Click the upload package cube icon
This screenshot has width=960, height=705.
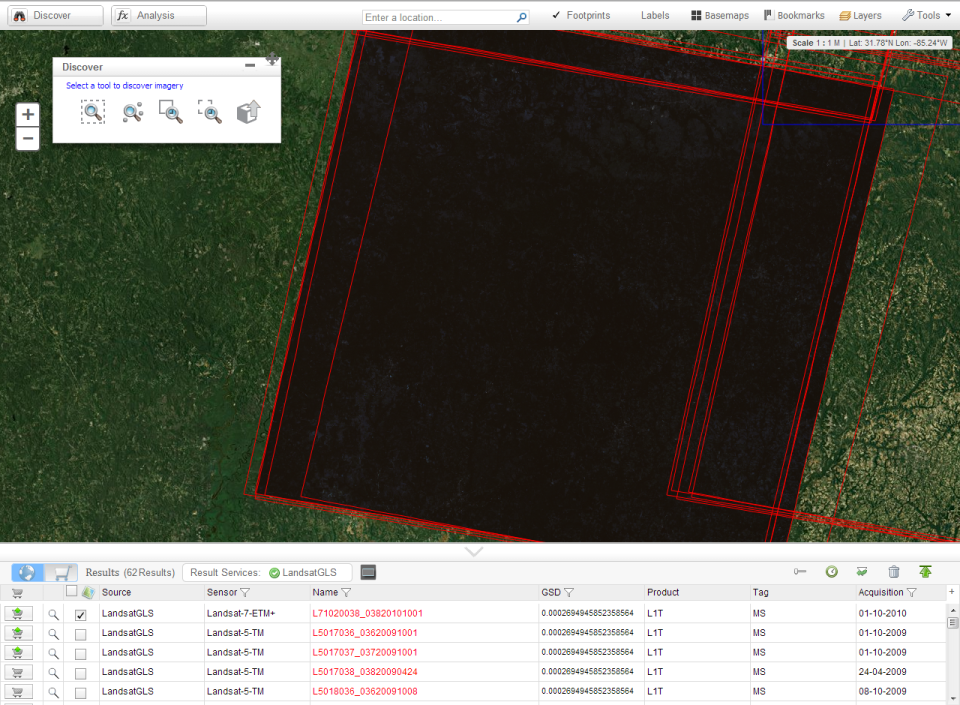pyautogui.click(x=249, y=112)
